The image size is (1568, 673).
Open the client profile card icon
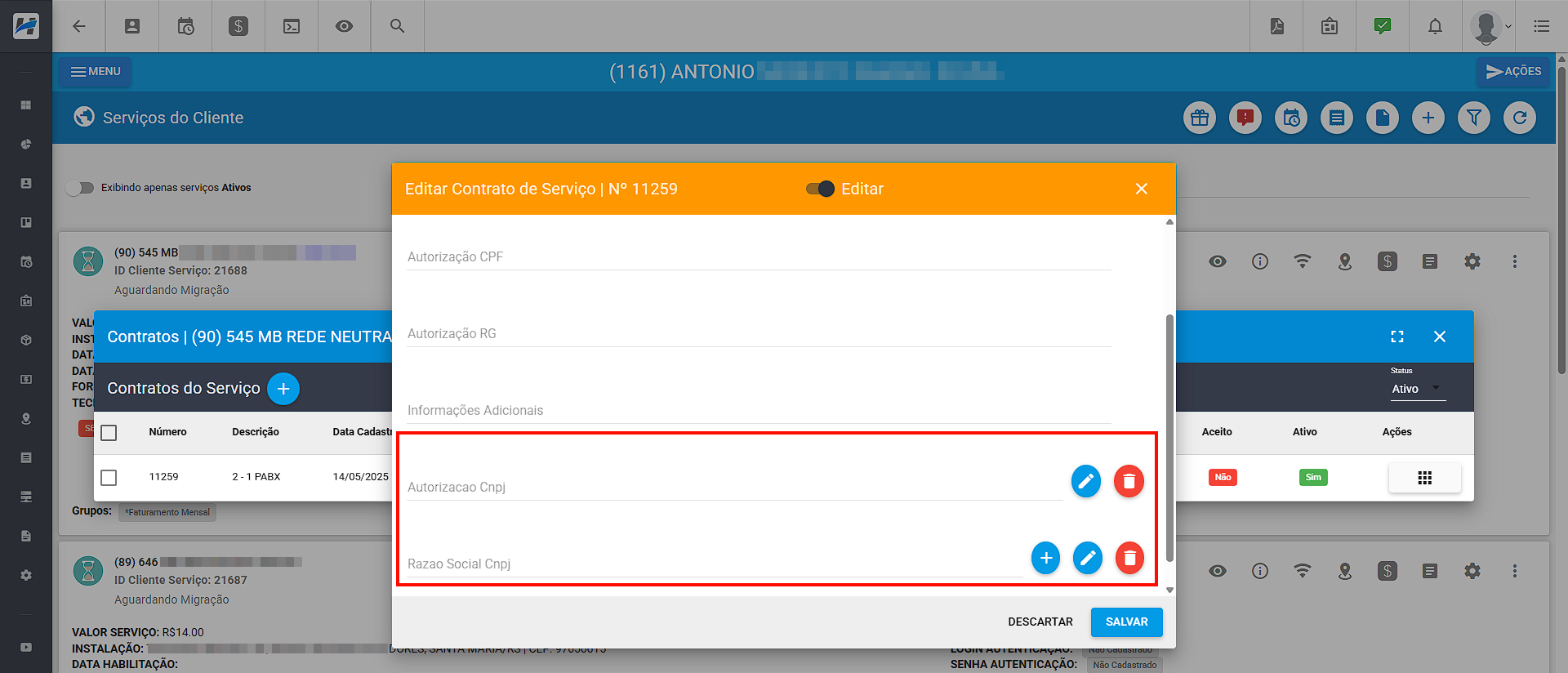coord(132,26)
